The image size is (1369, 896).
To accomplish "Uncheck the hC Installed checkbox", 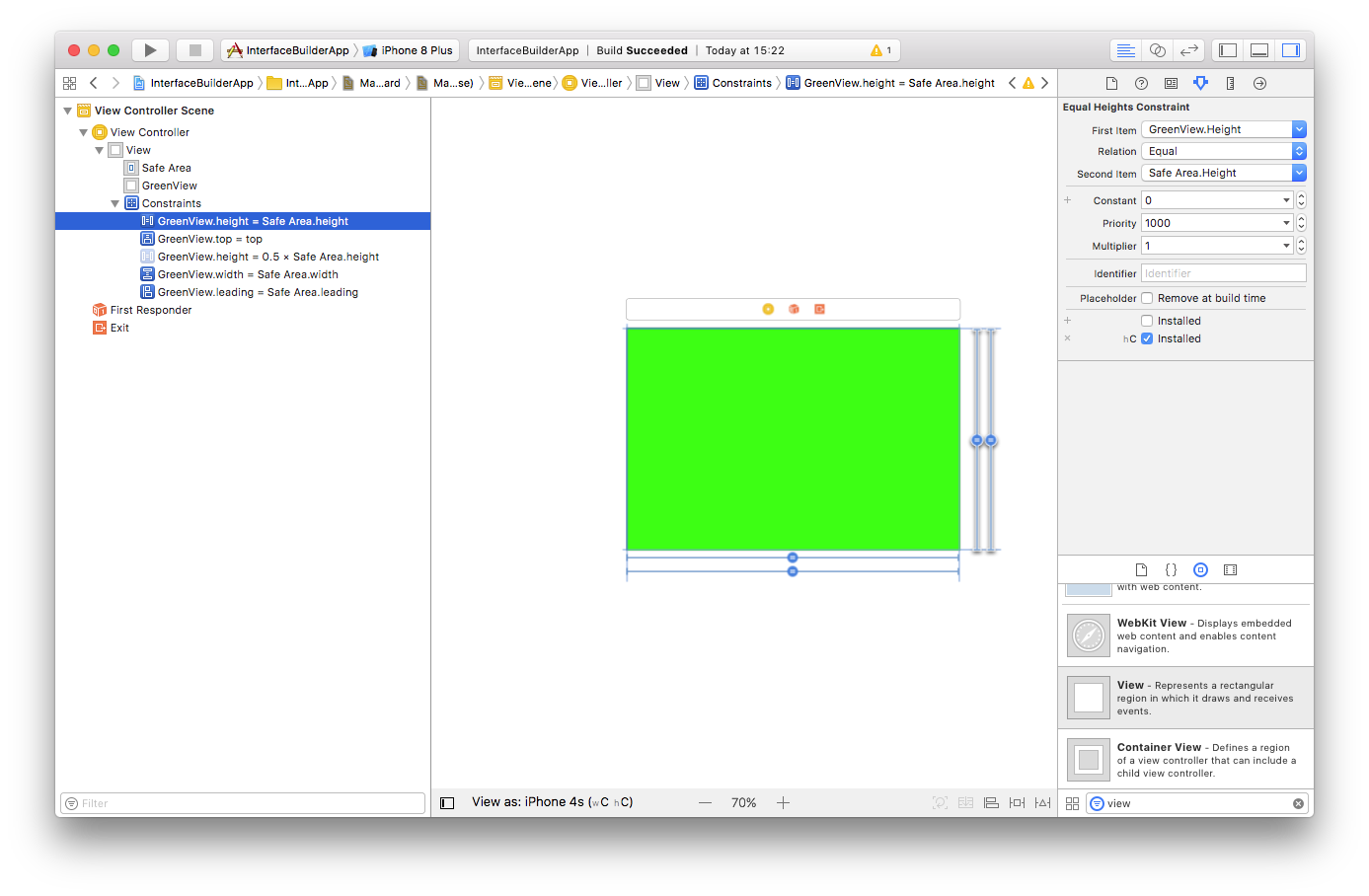I will (x=1147, y=338).
